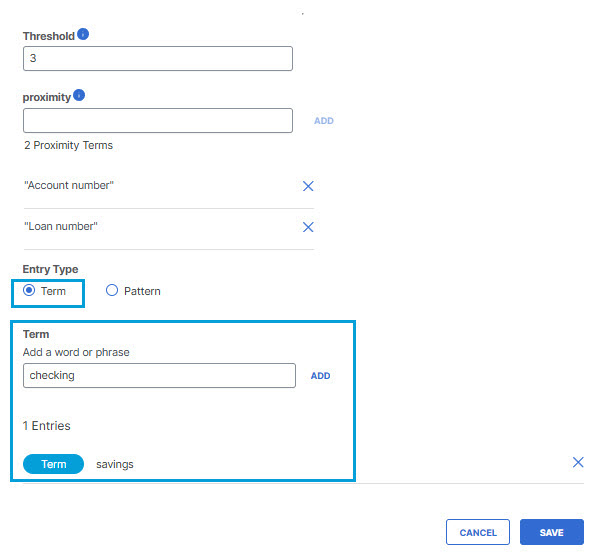Delete the savings term entry
599x556 pixels.
coord(578,462)
